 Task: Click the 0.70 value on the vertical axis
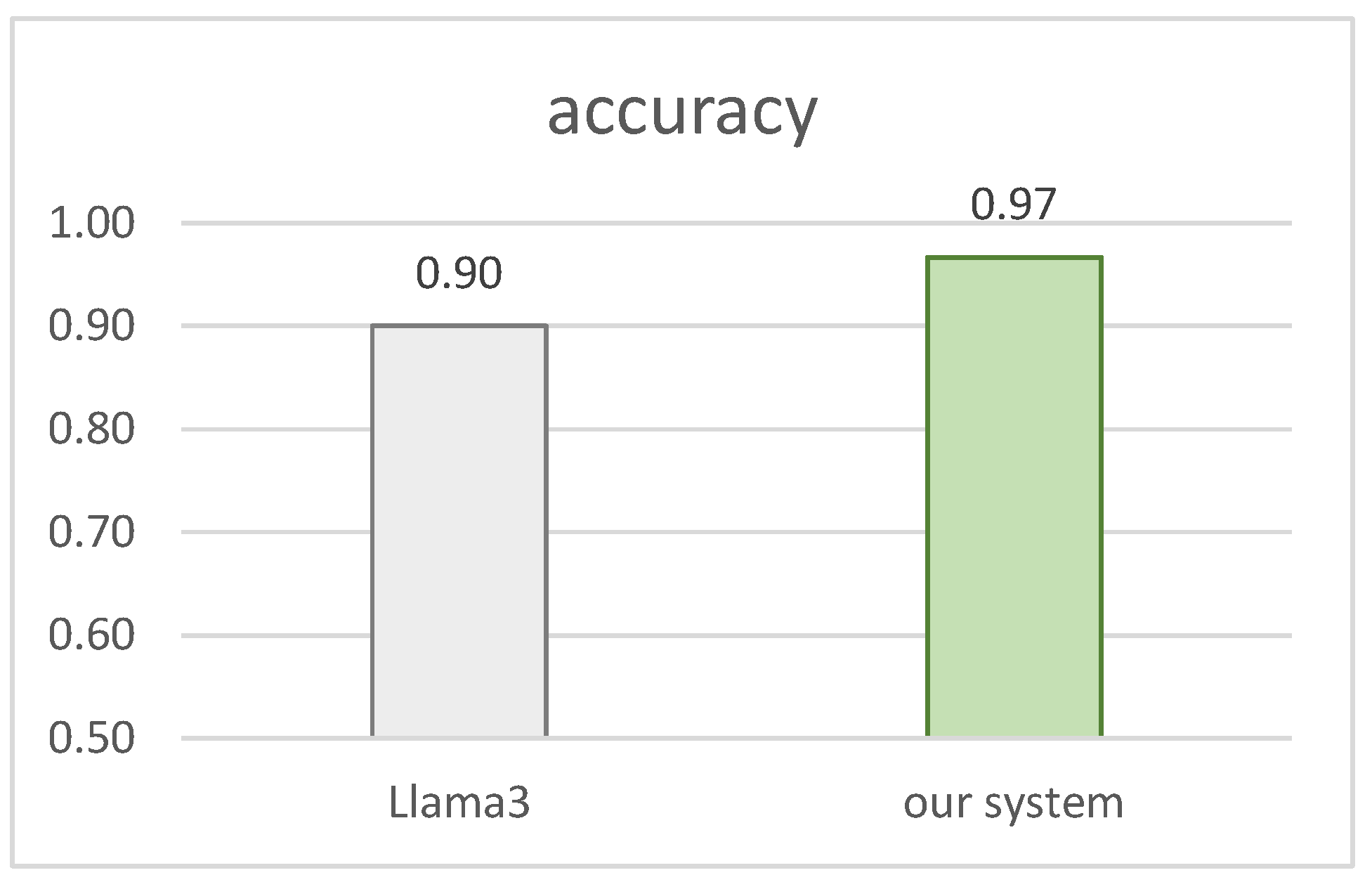pos(91,533)
